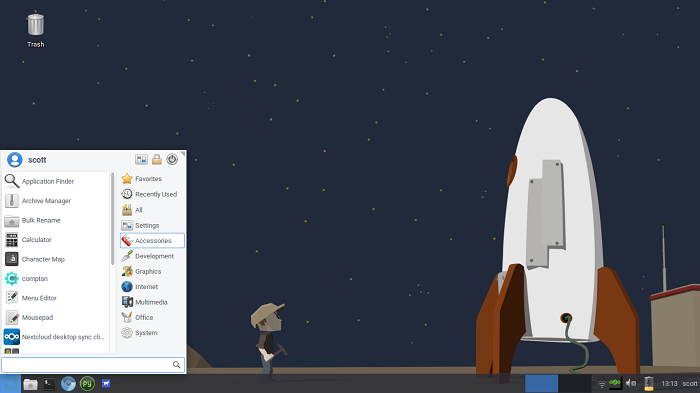Click the application list scrollbar
Screen dimensions: 700x393
coord(112,218)
